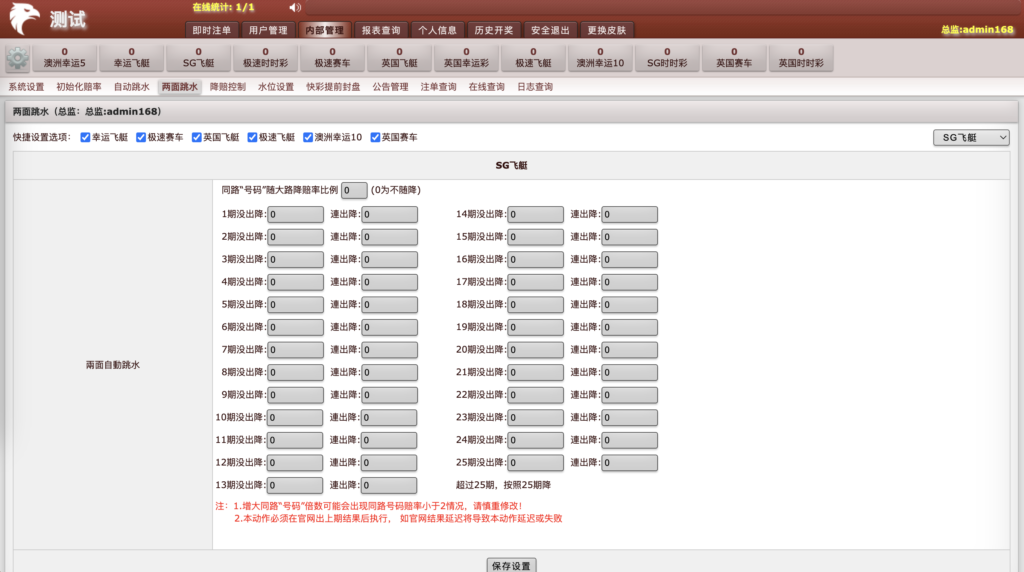Viewport: 1024px width, 572px height.
Task: Open the 澳洲幸运5 lottery tile
Action: 64,58
